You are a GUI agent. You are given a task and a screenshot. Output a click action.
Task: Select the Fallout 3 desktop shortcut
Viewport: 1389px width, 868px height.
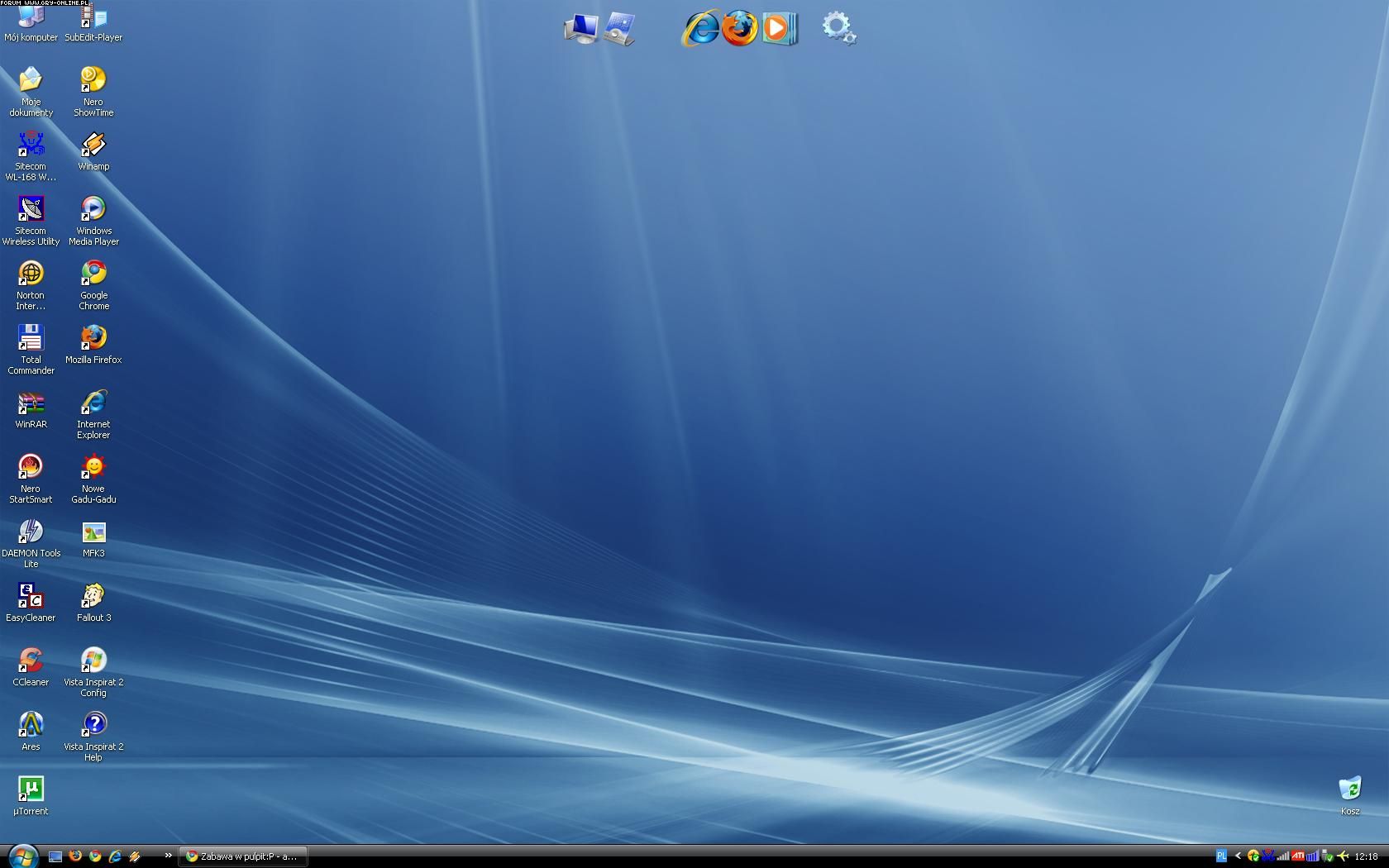pos(93,597)
